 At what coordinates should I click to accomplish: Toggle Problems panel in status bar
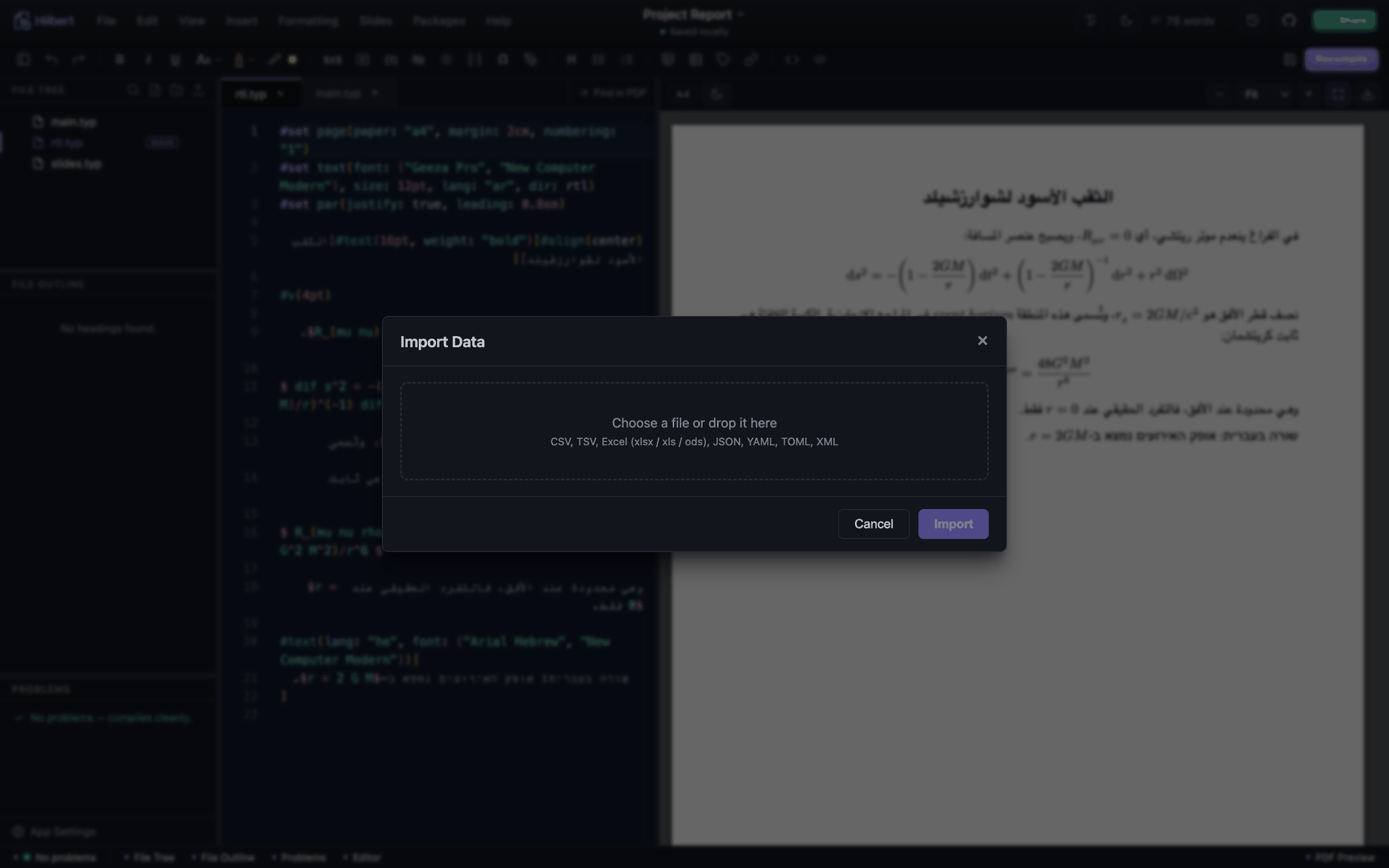coord(299,858)
